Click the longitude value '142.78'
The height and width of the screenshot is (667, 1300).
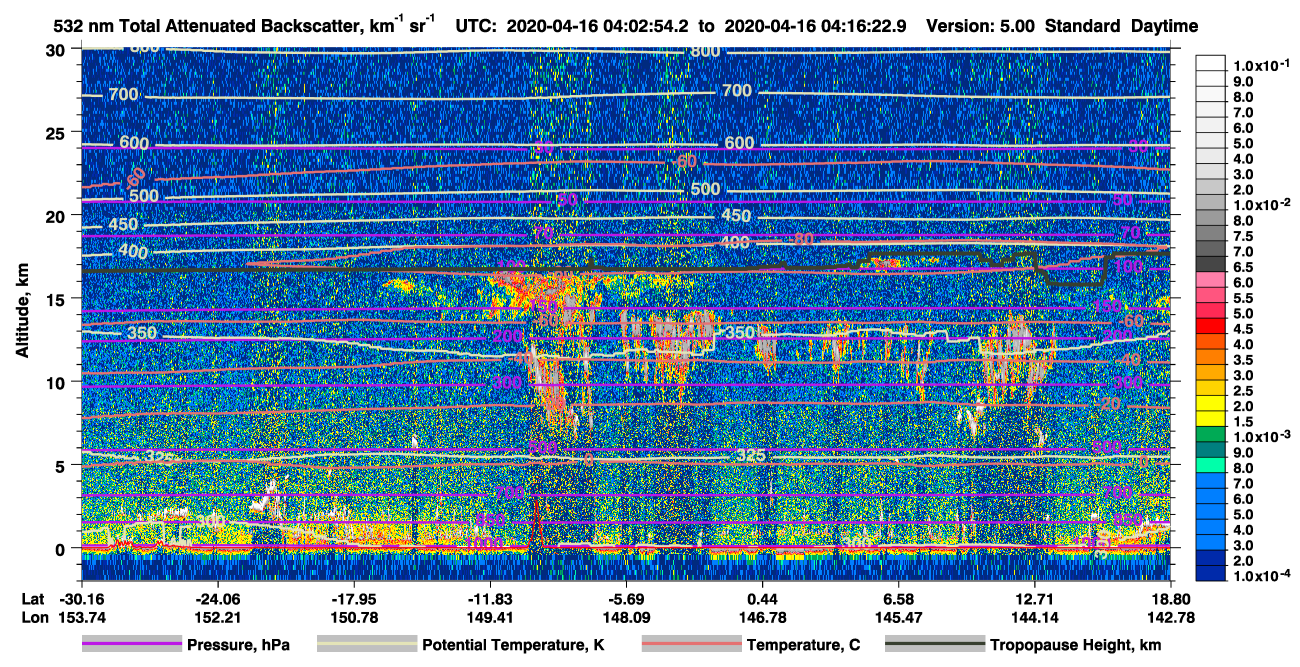click(x=1170, y=617)
